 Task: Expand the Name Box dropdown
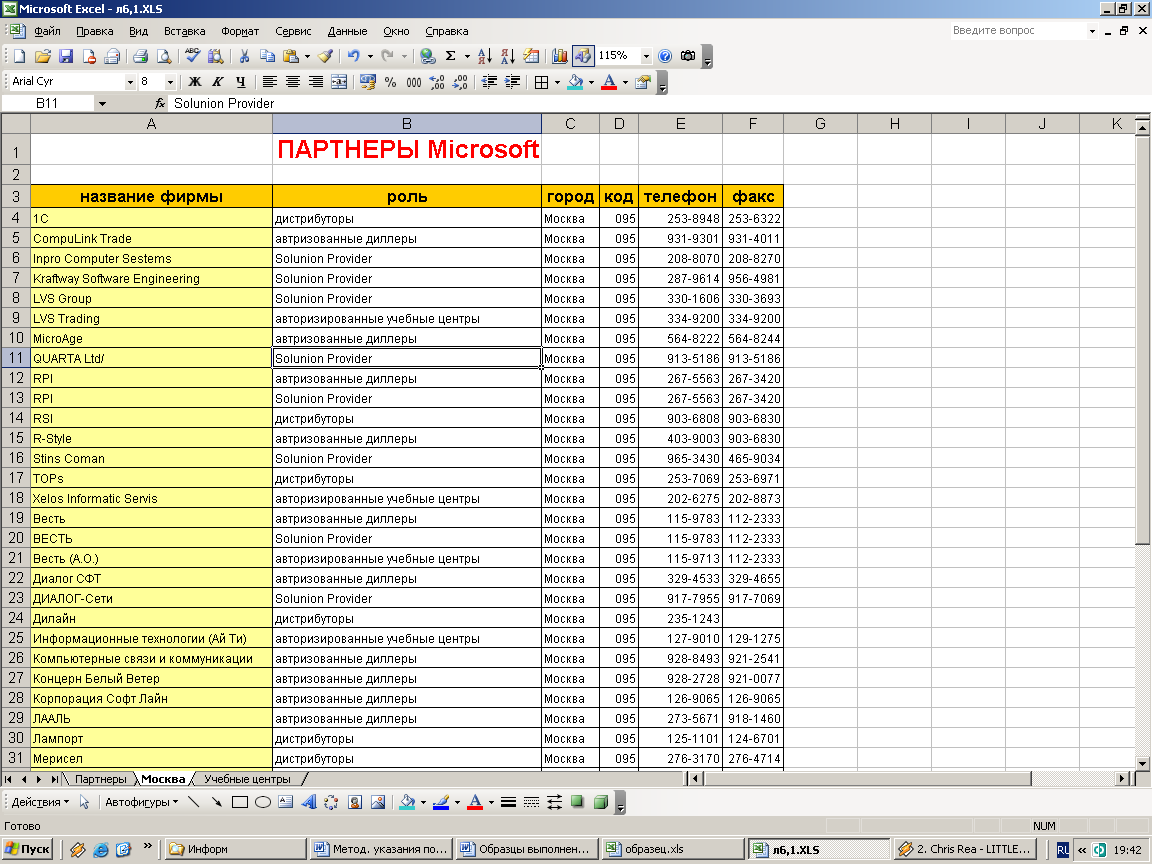(102, 104)
